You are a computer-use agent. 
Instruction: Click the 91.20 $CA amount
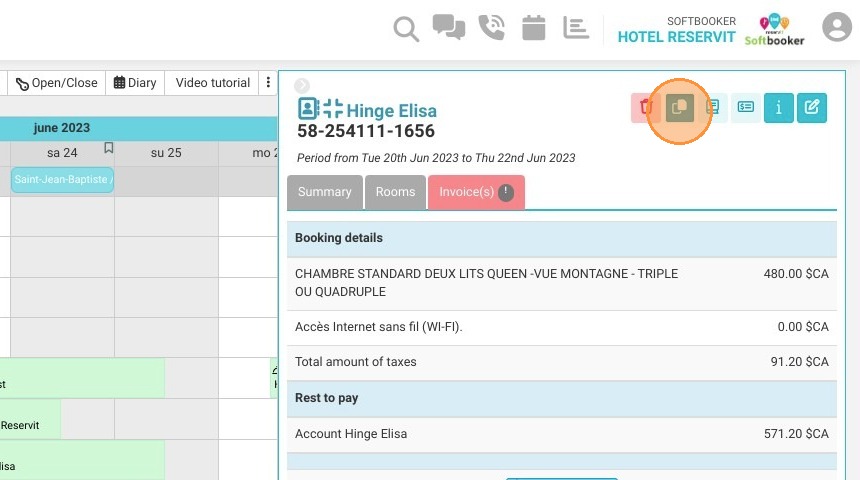(x=799, y=362)
